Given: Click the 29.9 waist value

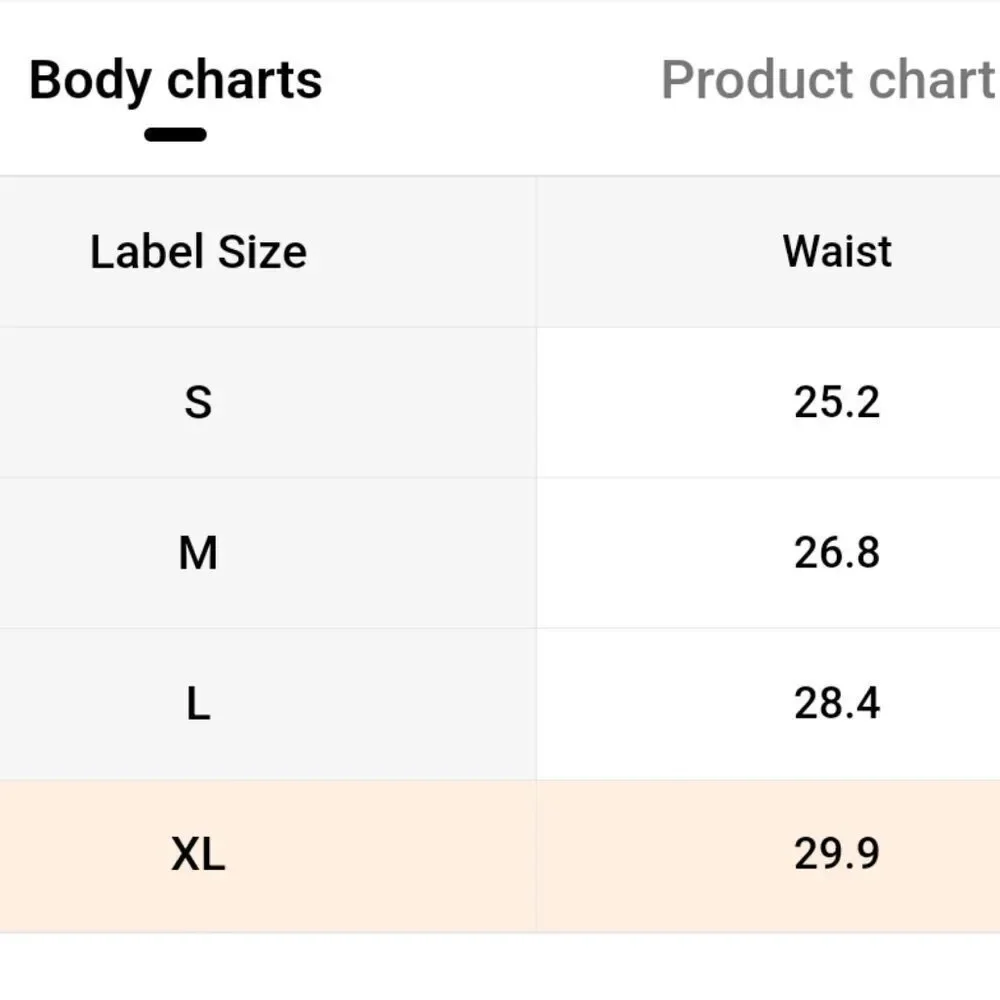Looking at the screenshot, I should click(x=837, y=855).
